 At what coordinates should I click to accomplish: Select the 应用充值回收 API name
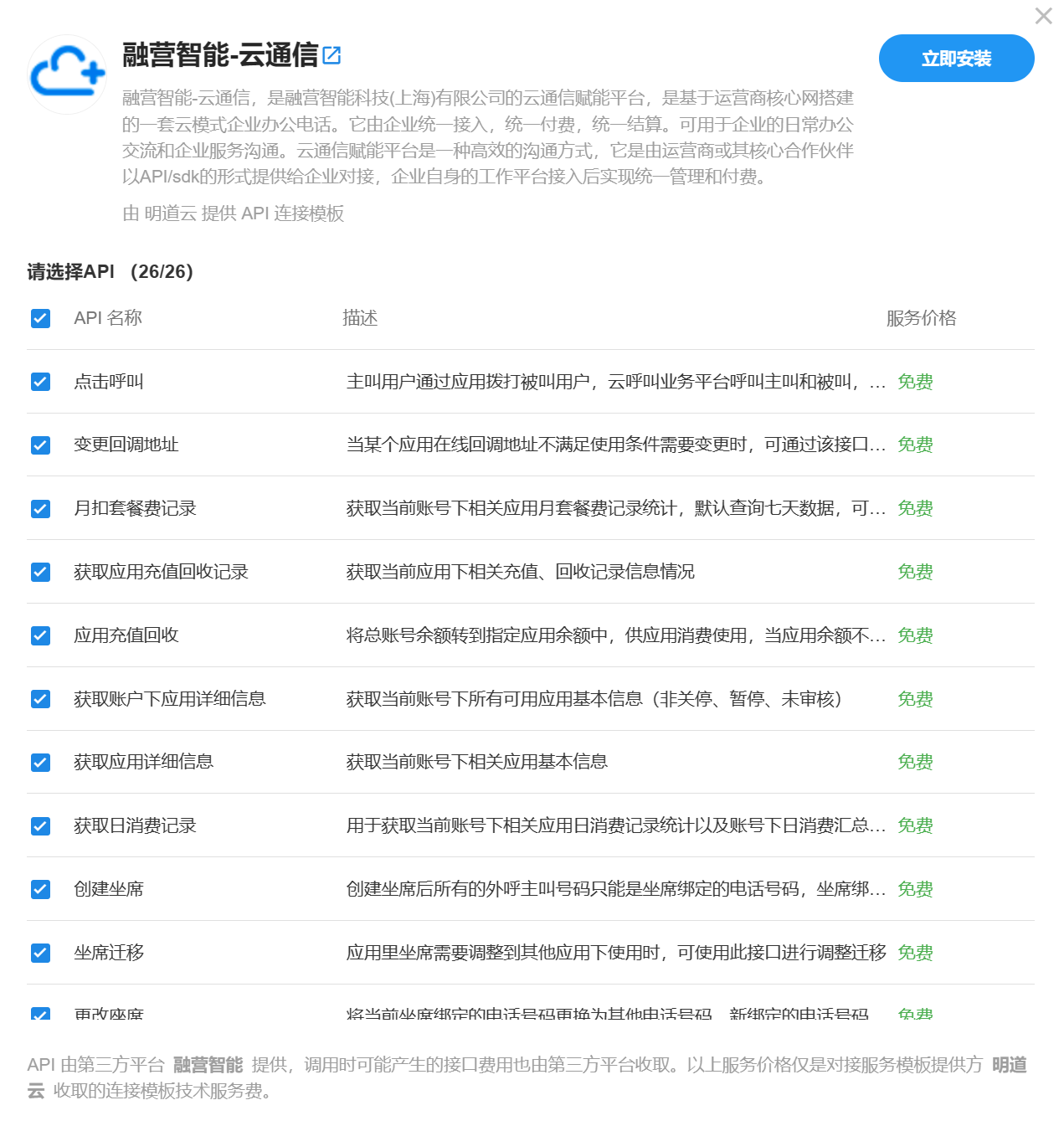[126, 635]
